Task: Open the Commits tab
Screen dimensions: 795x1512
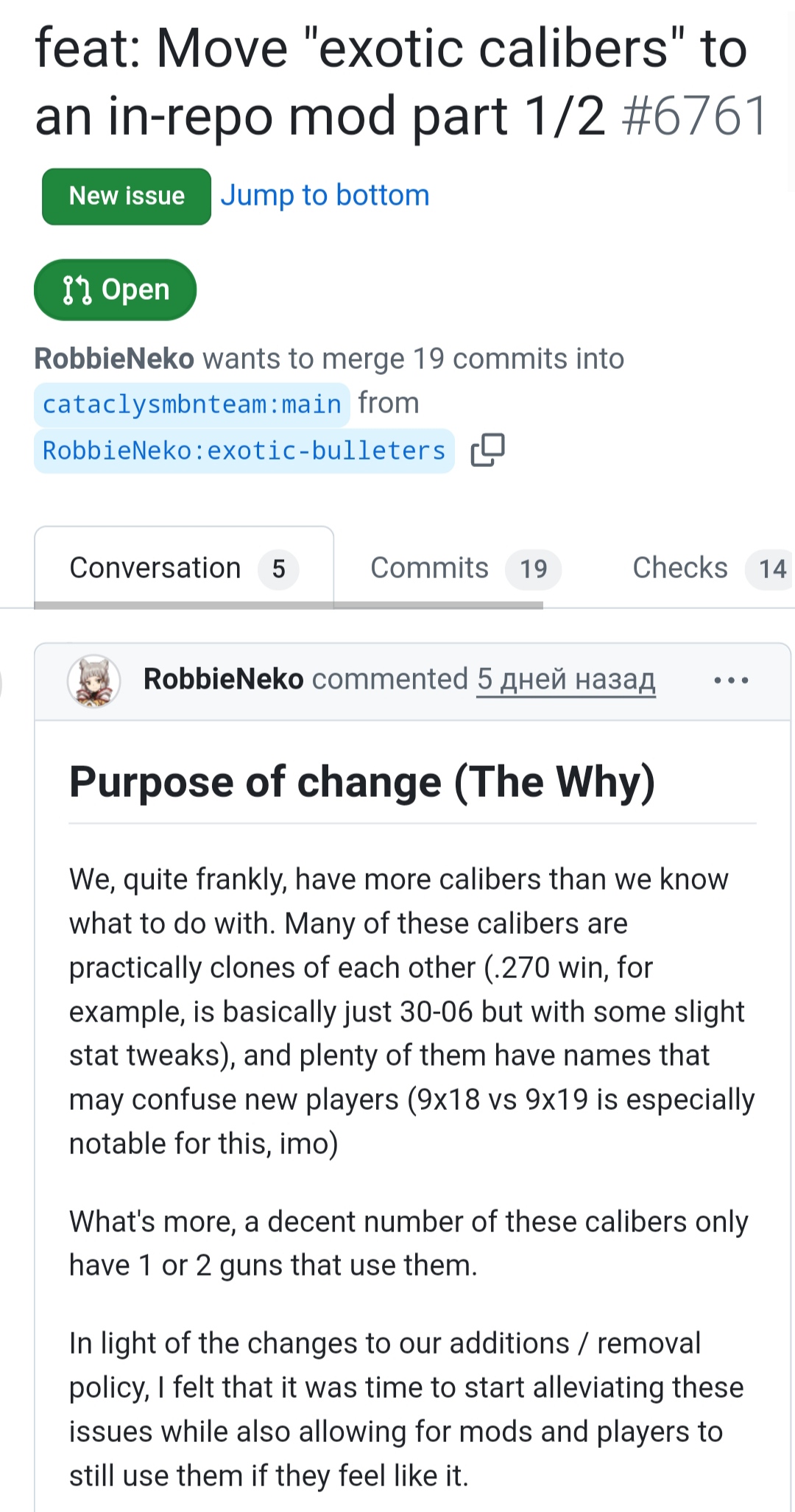Action: pos(429,568)
